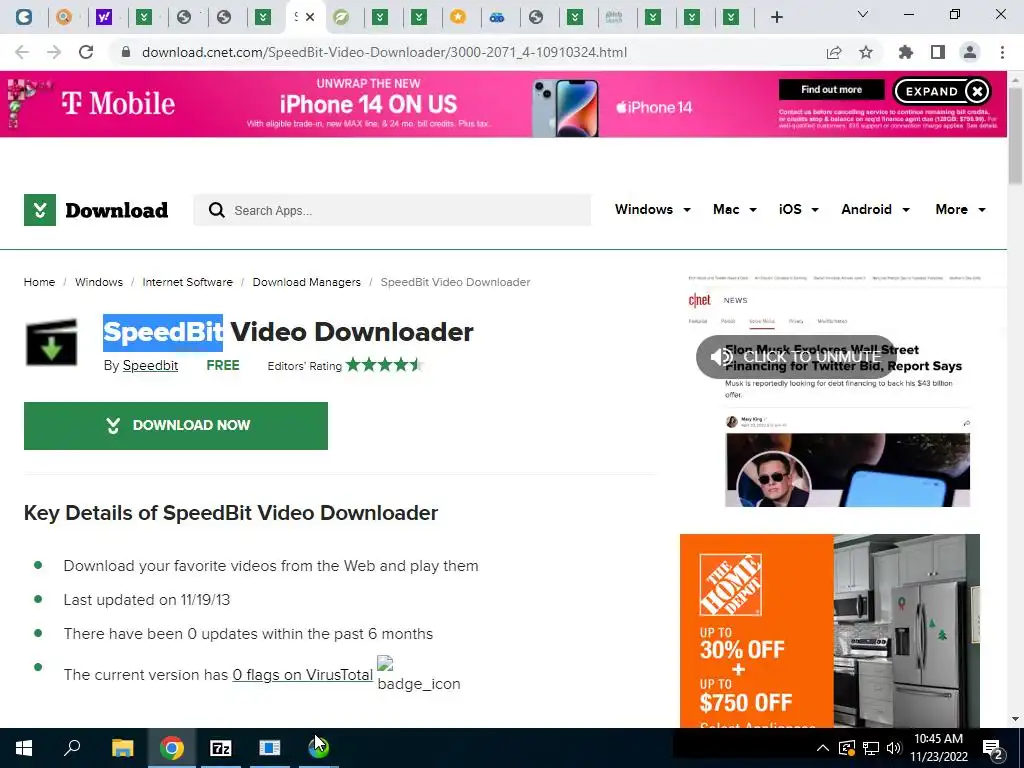Switch to the orange magnifier tab
This screenshot has height=768, width=1024.
pos(63,17)
